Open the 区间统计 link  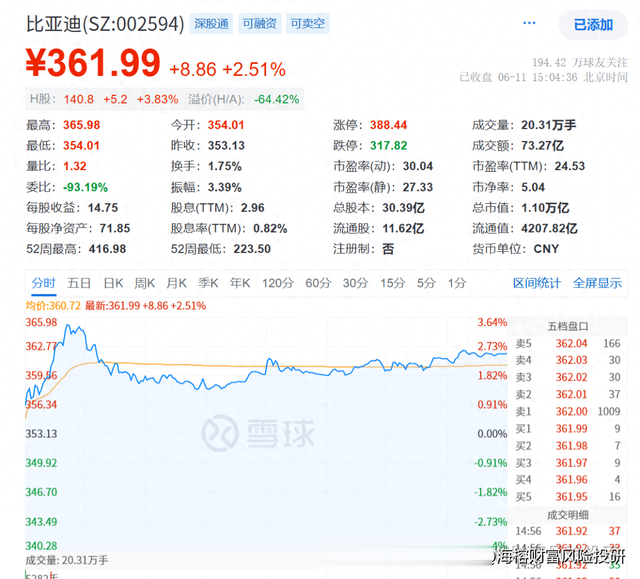(537, 283)
